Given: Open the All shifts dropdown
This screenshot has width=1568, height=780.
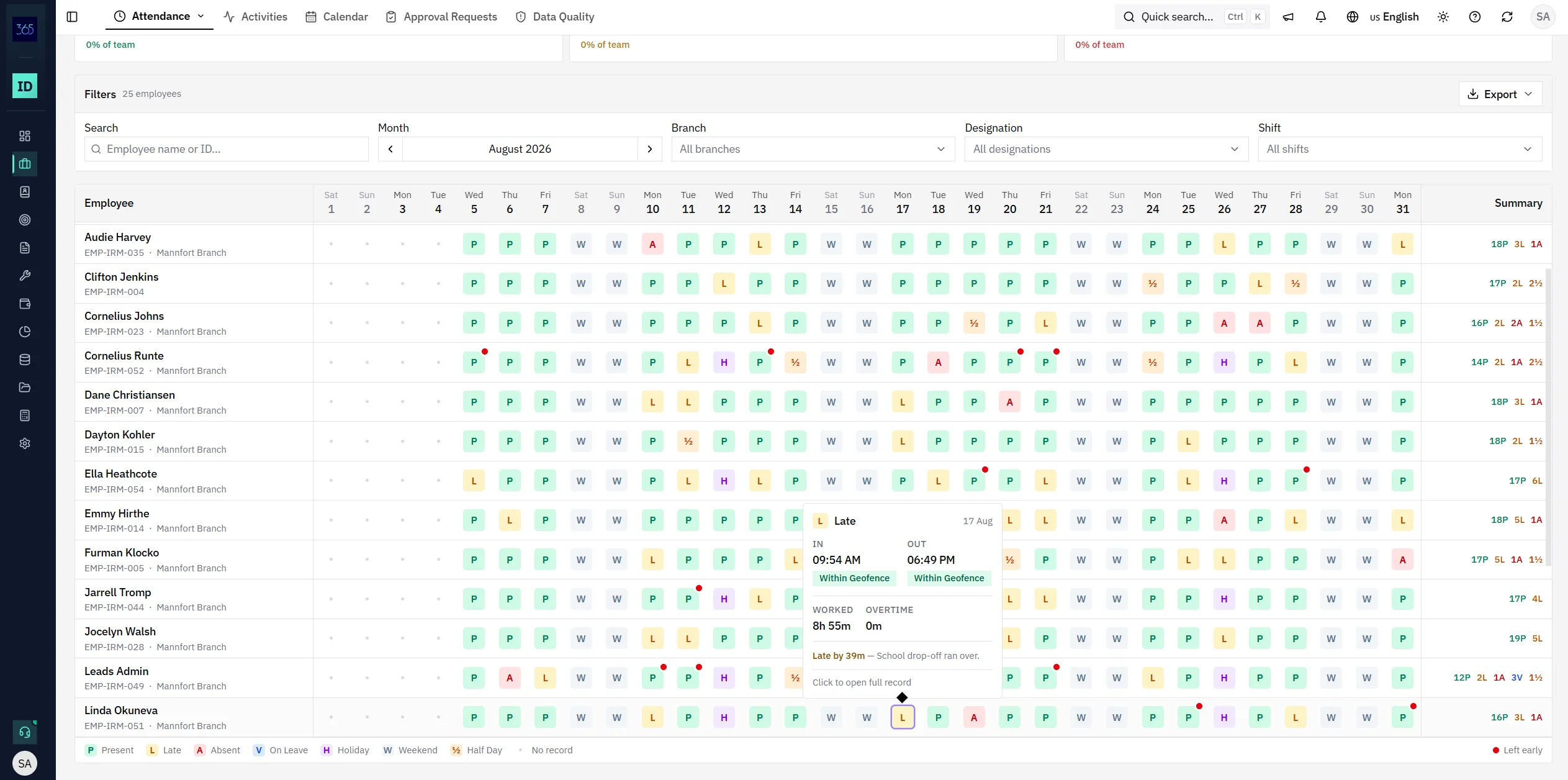Looking at the screenshot, I should pos(1400,149).
